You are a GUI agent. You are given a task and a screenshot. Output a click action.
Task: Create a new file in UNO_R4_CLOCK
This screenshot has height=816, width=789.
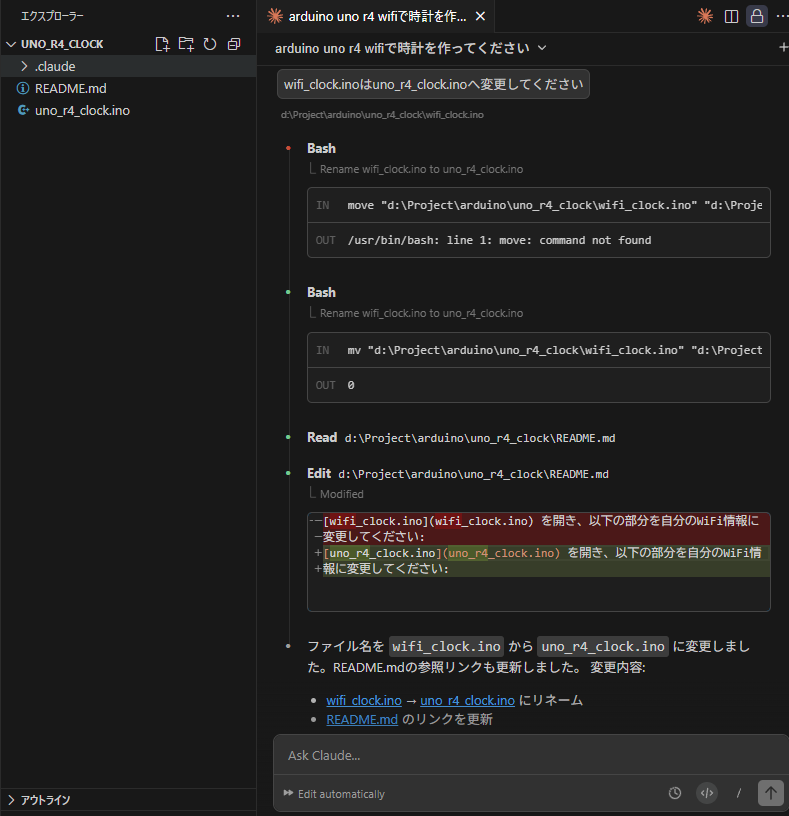pos(162,44)
